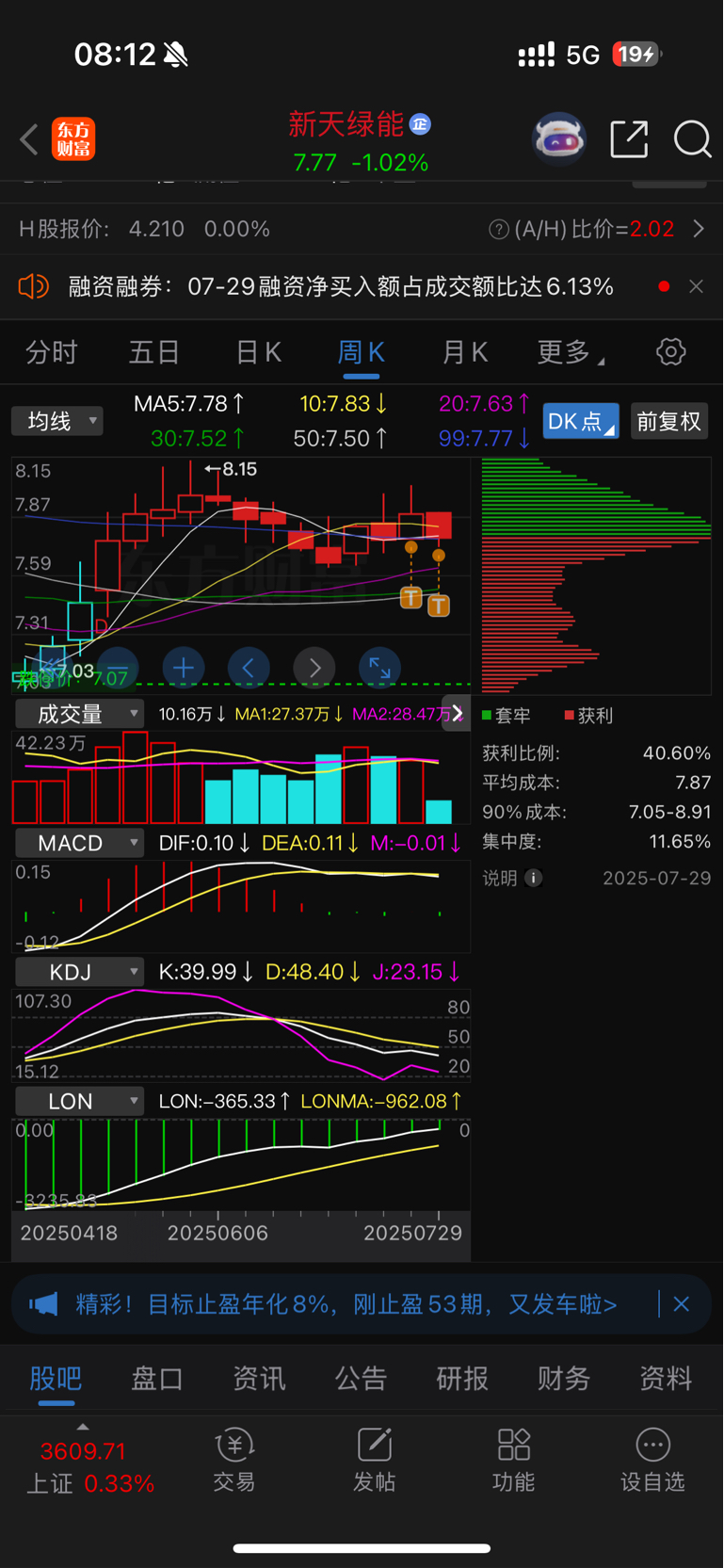Image resolution: width=724 pixels, height=1568 pixels.
Task: Dismiss the 融资融券 notice with X
Action: 696,286
